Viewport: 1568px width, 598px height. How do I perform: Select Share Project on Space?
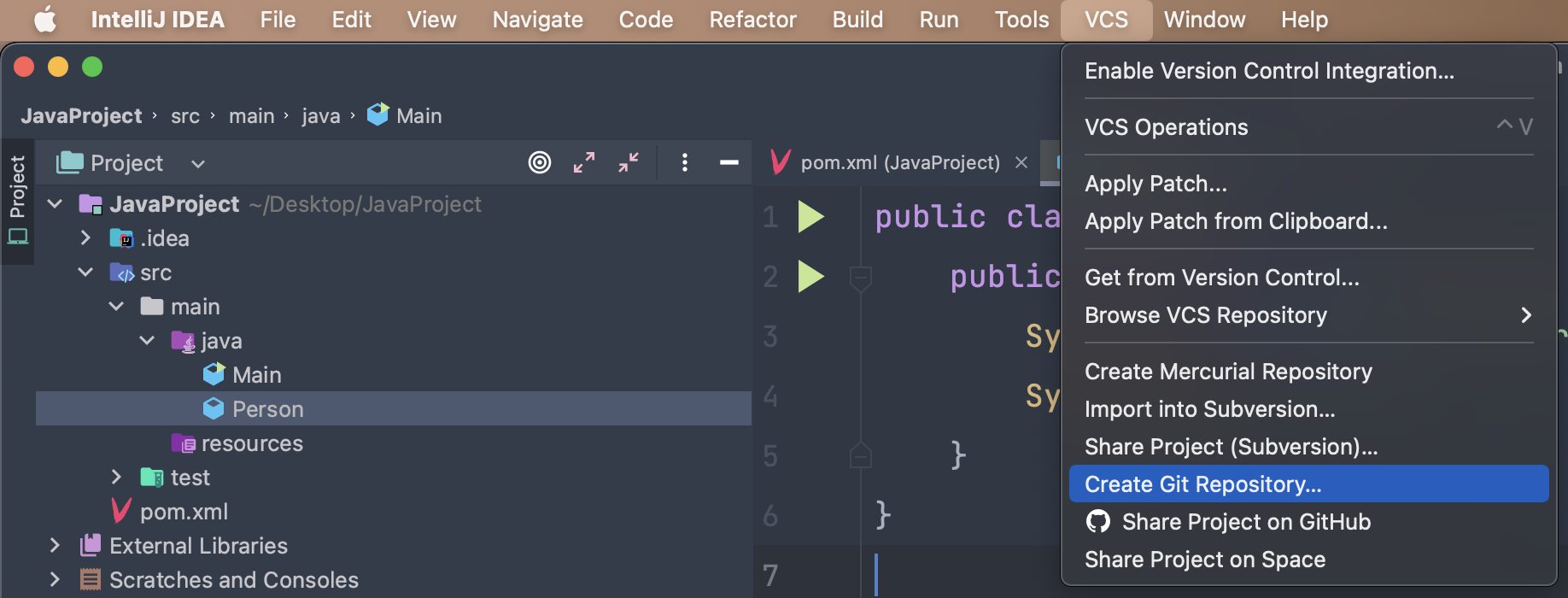(1308, 559)
